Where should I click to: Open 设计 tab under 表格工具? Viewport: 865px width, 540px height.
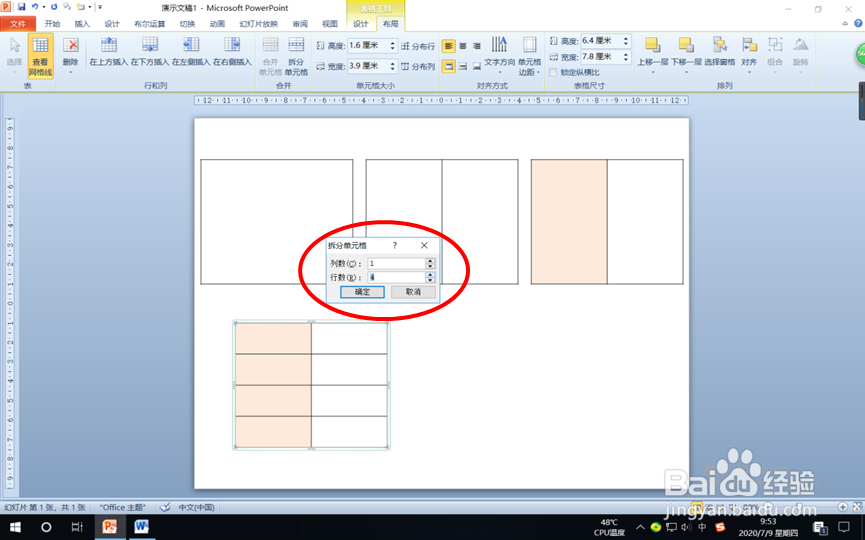(x=361, y=24)
